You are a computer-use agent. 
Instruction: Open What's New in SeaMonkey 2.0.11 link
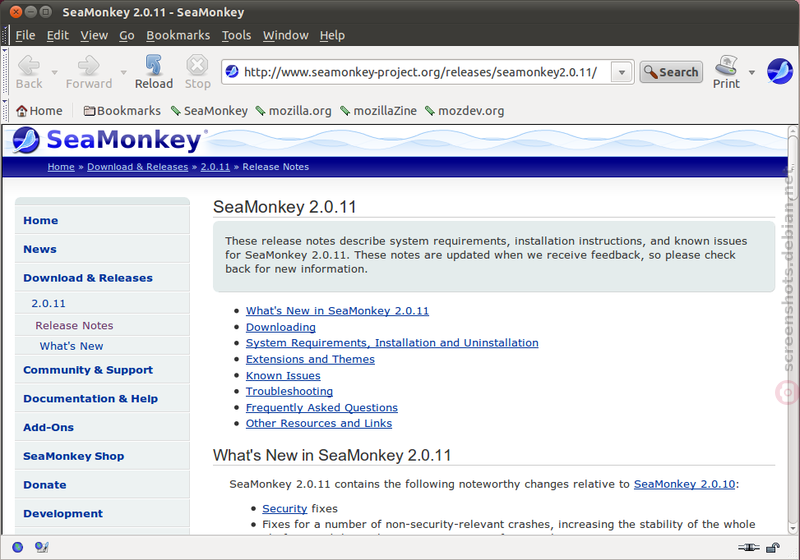337,311
